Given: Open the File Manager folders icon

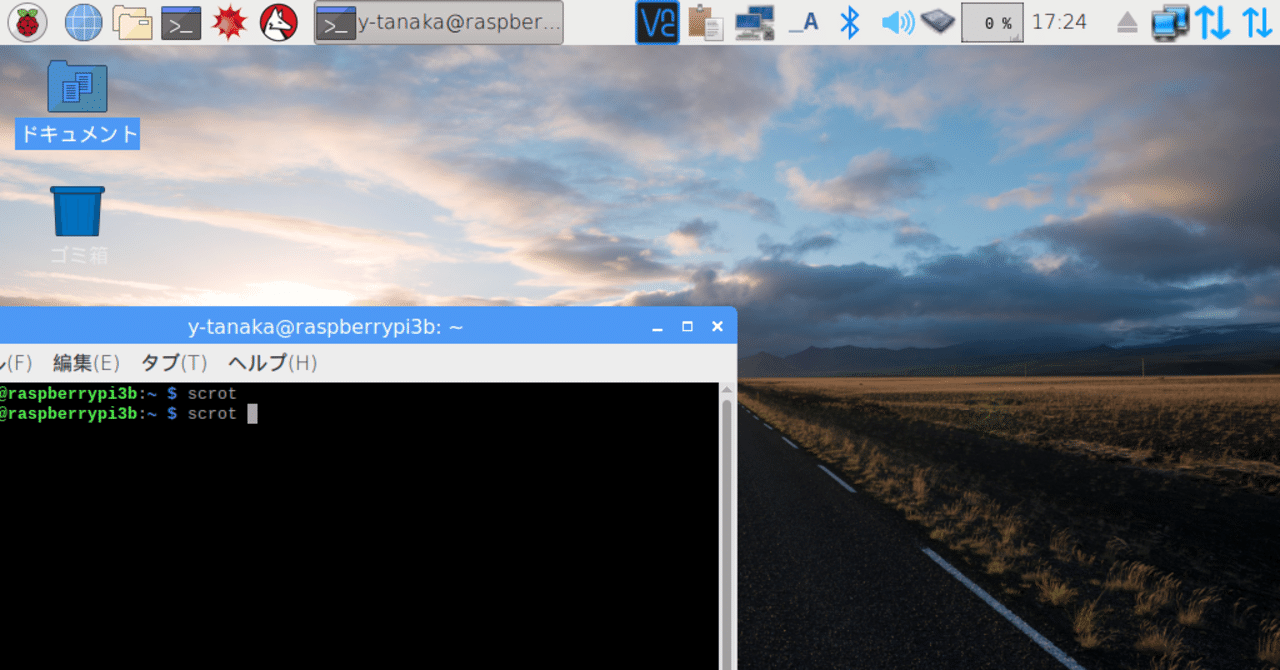Looking at the screenshot, I should pos(132,22).
